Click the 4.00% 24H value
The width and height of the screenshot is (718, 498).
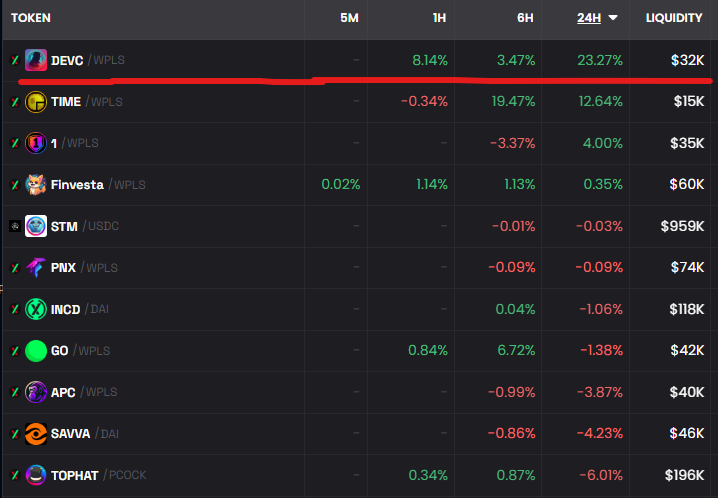pos(603,143)
